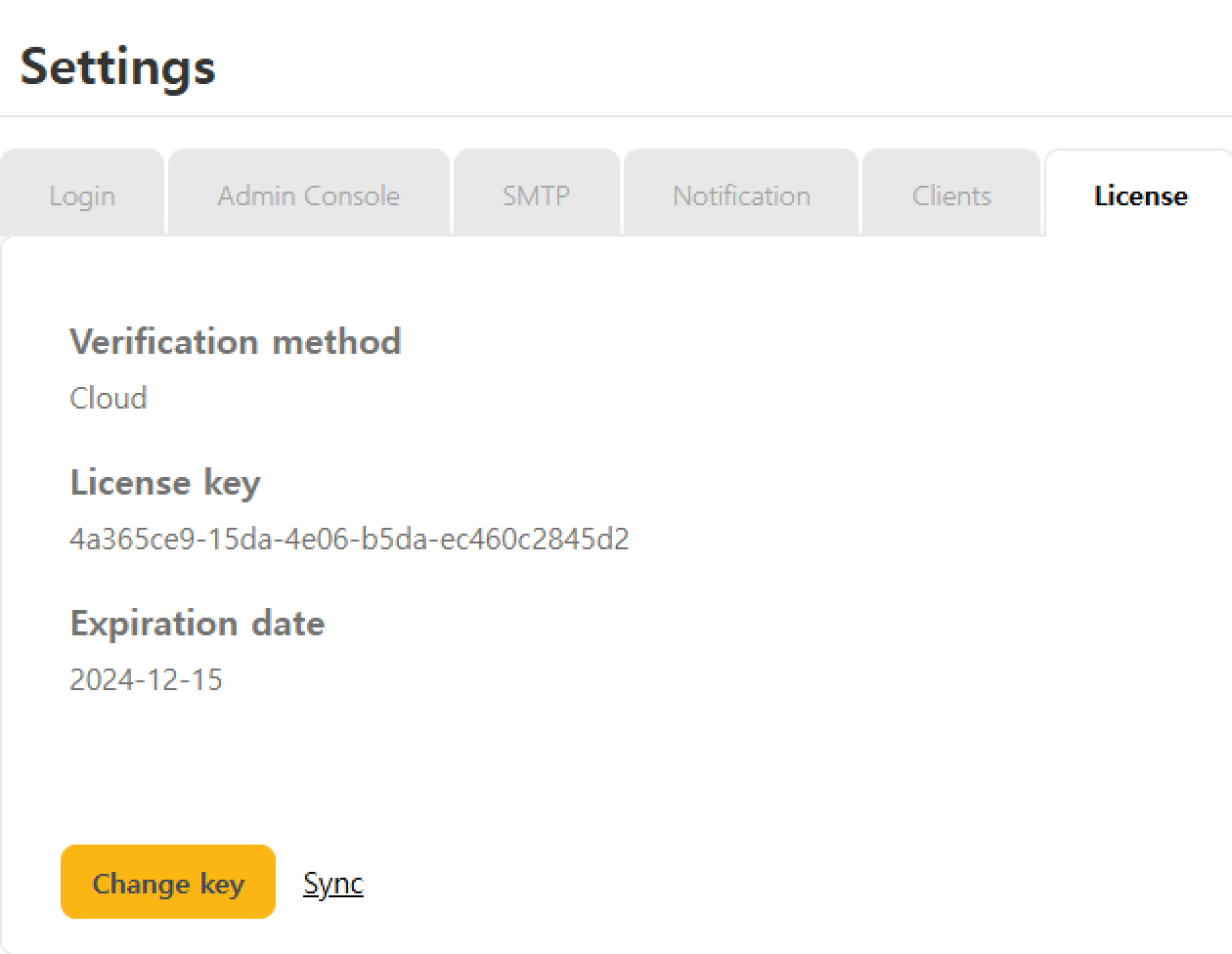Switch to the Admin Console tab
The width and height of the screenshot is (1232, 954).
coord(308,195)
